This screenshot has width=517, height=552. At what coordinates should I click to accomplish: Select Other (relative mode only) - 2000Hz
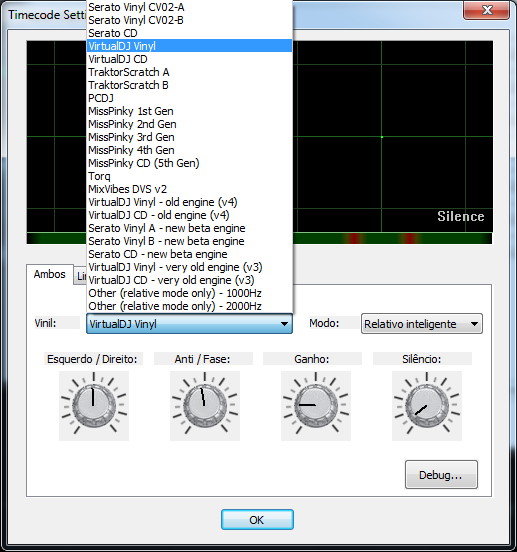click(189, 306)
